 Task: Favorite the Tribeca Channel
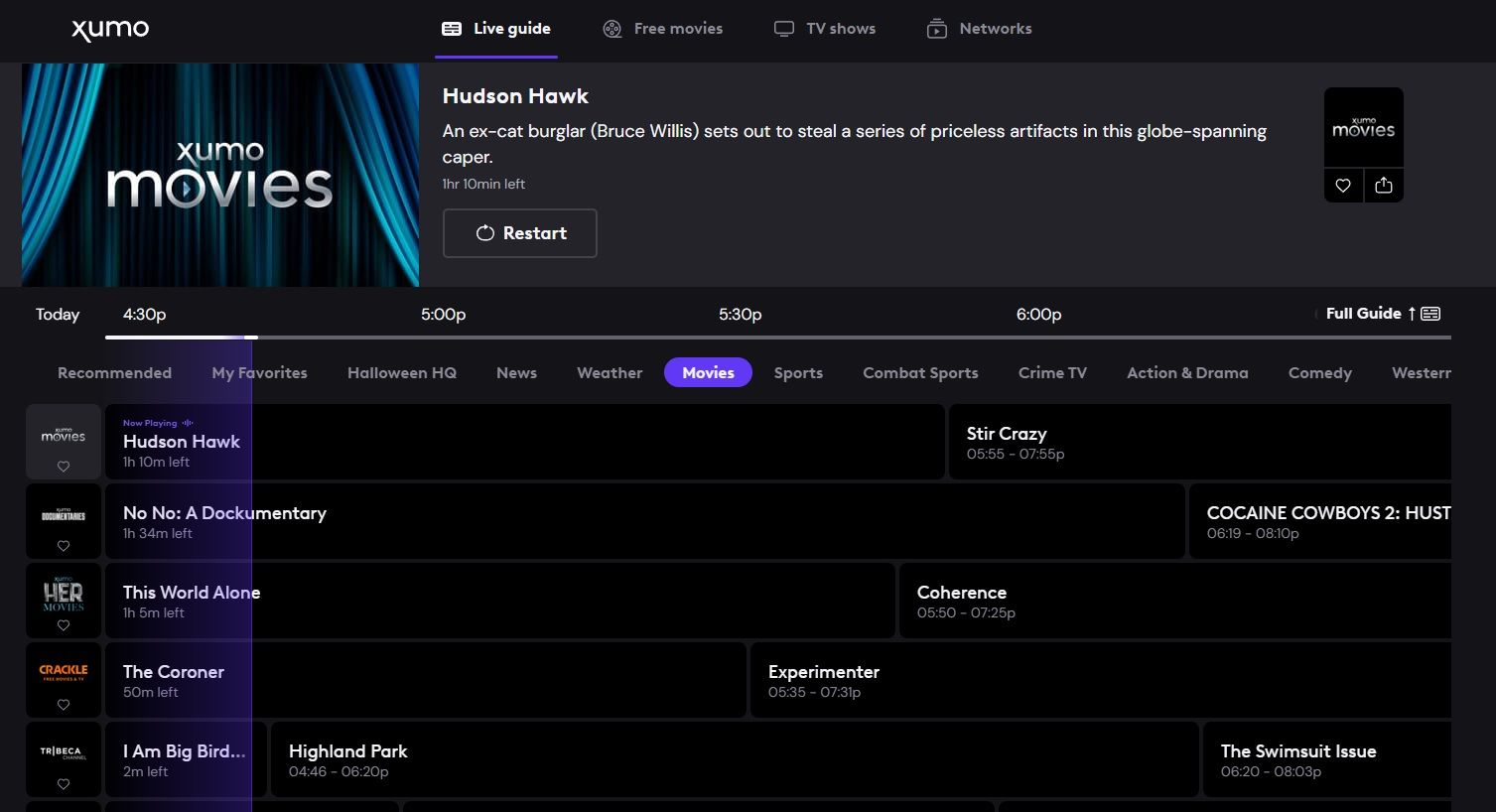click(64, 784)
